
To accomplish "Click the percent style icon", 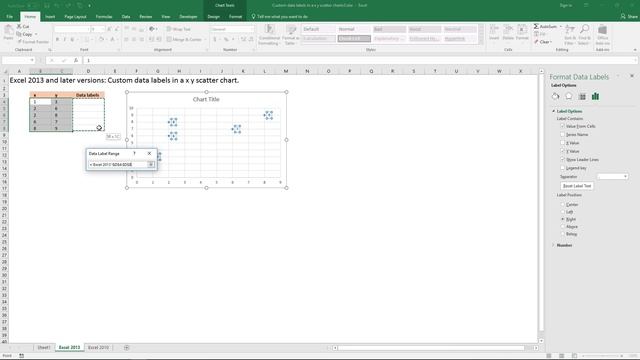I will tap(226, 40).
